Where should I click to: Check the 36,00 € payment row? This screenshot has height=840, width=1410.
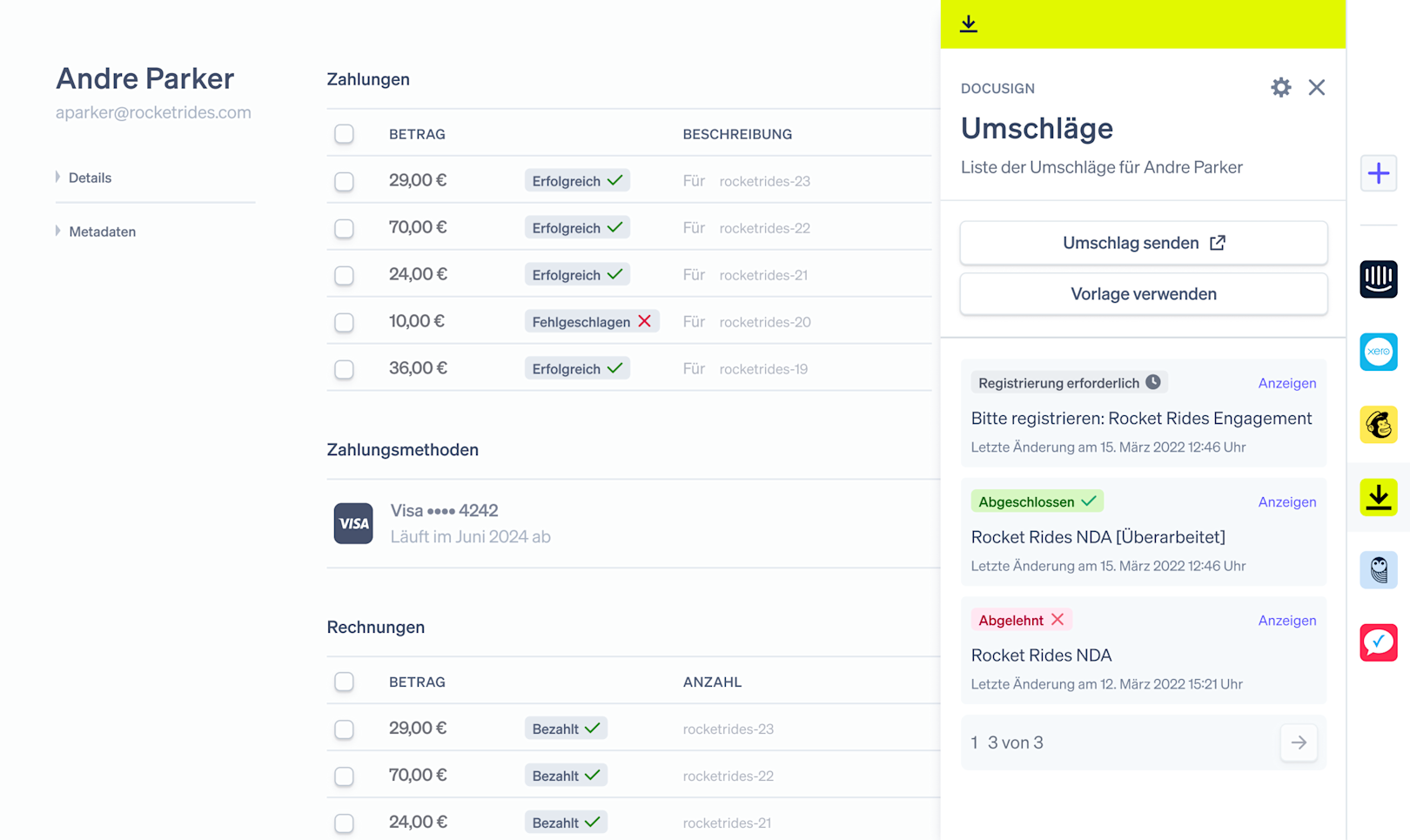pyautogui.click(x=344, y=369)
